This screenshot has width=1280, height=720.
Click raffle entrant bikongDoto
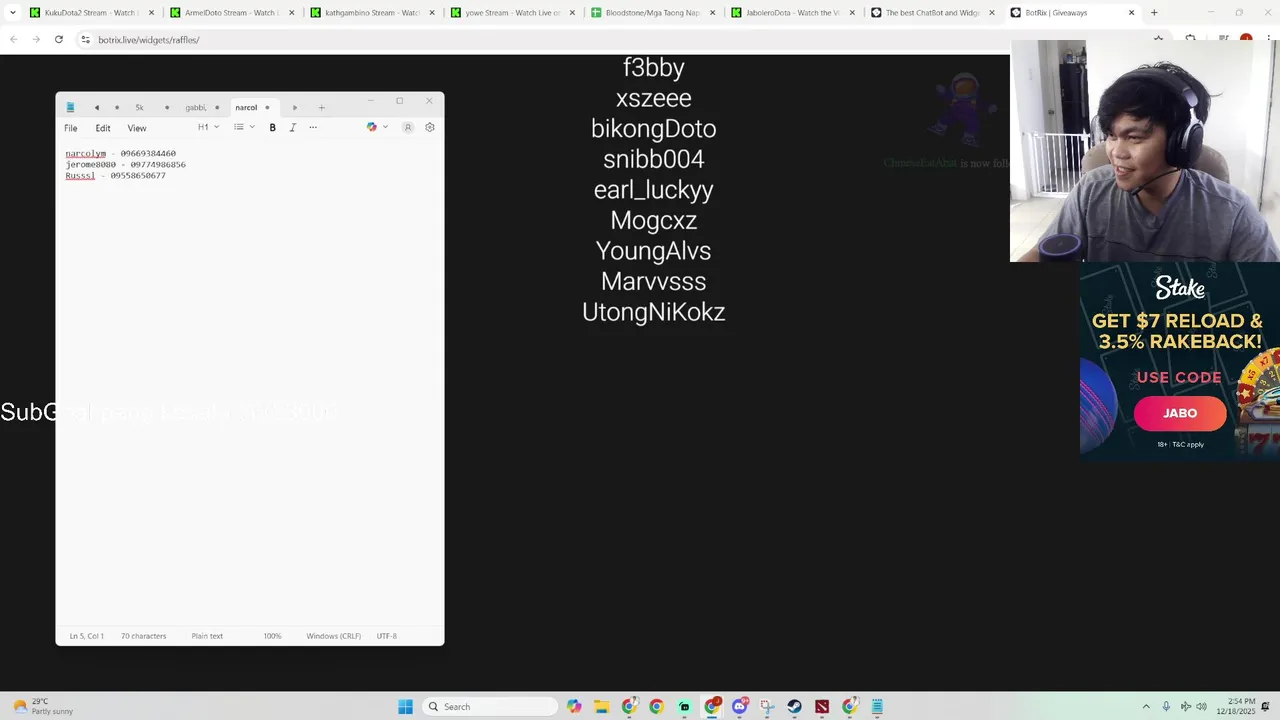654,128
